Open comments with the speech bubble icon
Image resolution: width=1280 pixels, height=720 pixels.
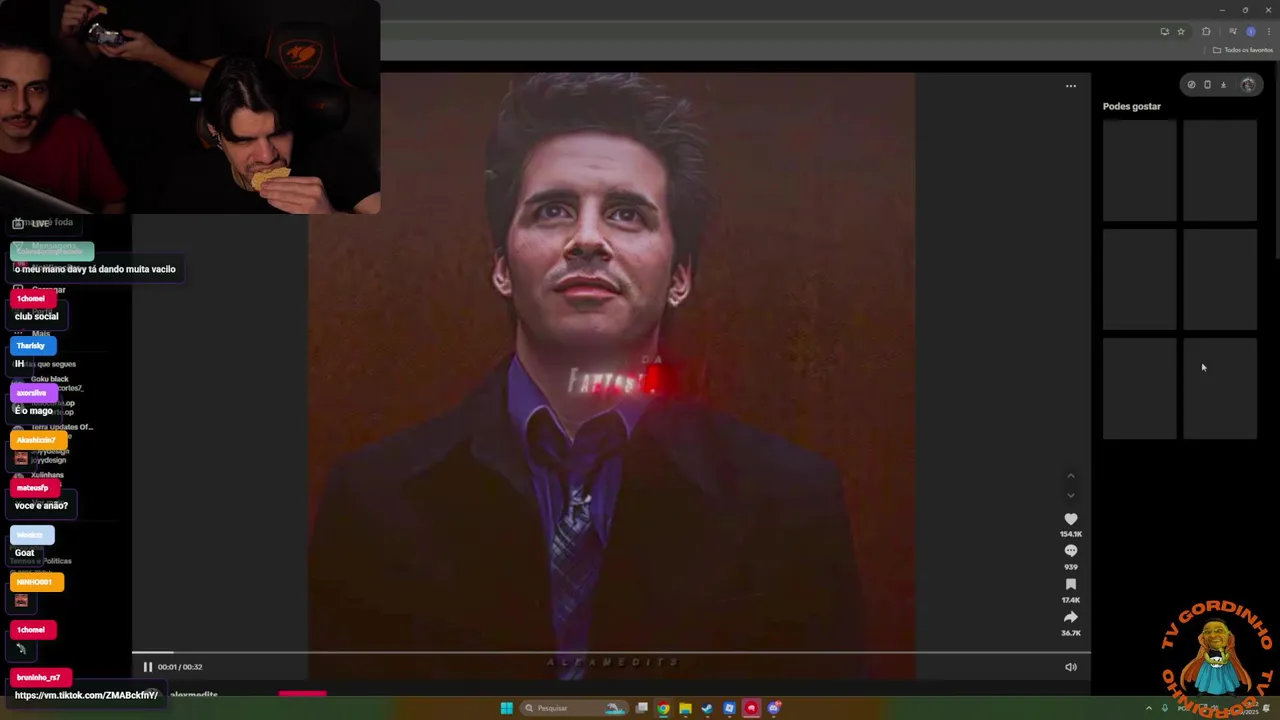[1071, 551]
